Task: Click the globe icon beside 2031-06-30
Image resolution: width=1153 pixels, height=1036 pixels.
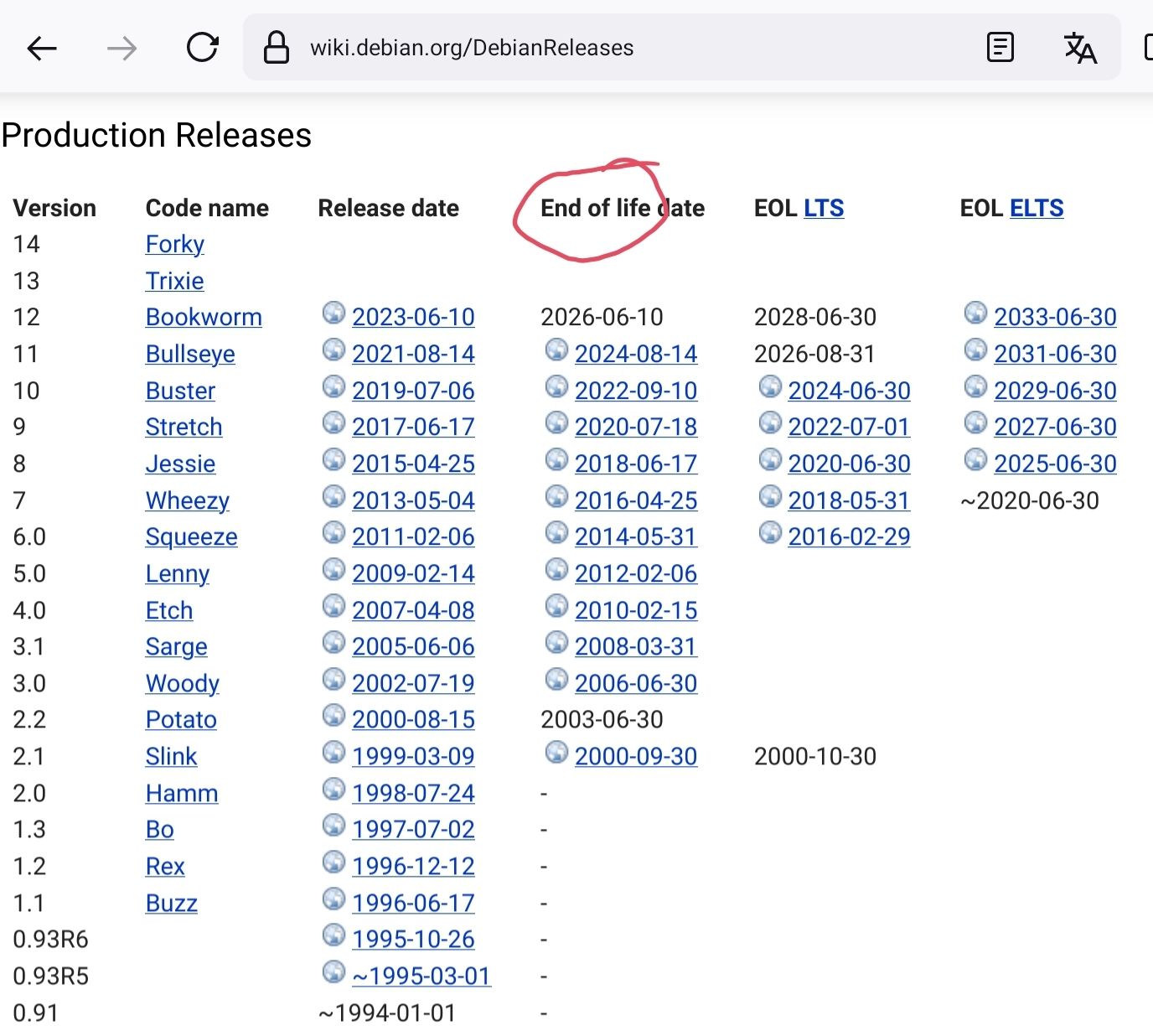Action: tap(975, 350)
